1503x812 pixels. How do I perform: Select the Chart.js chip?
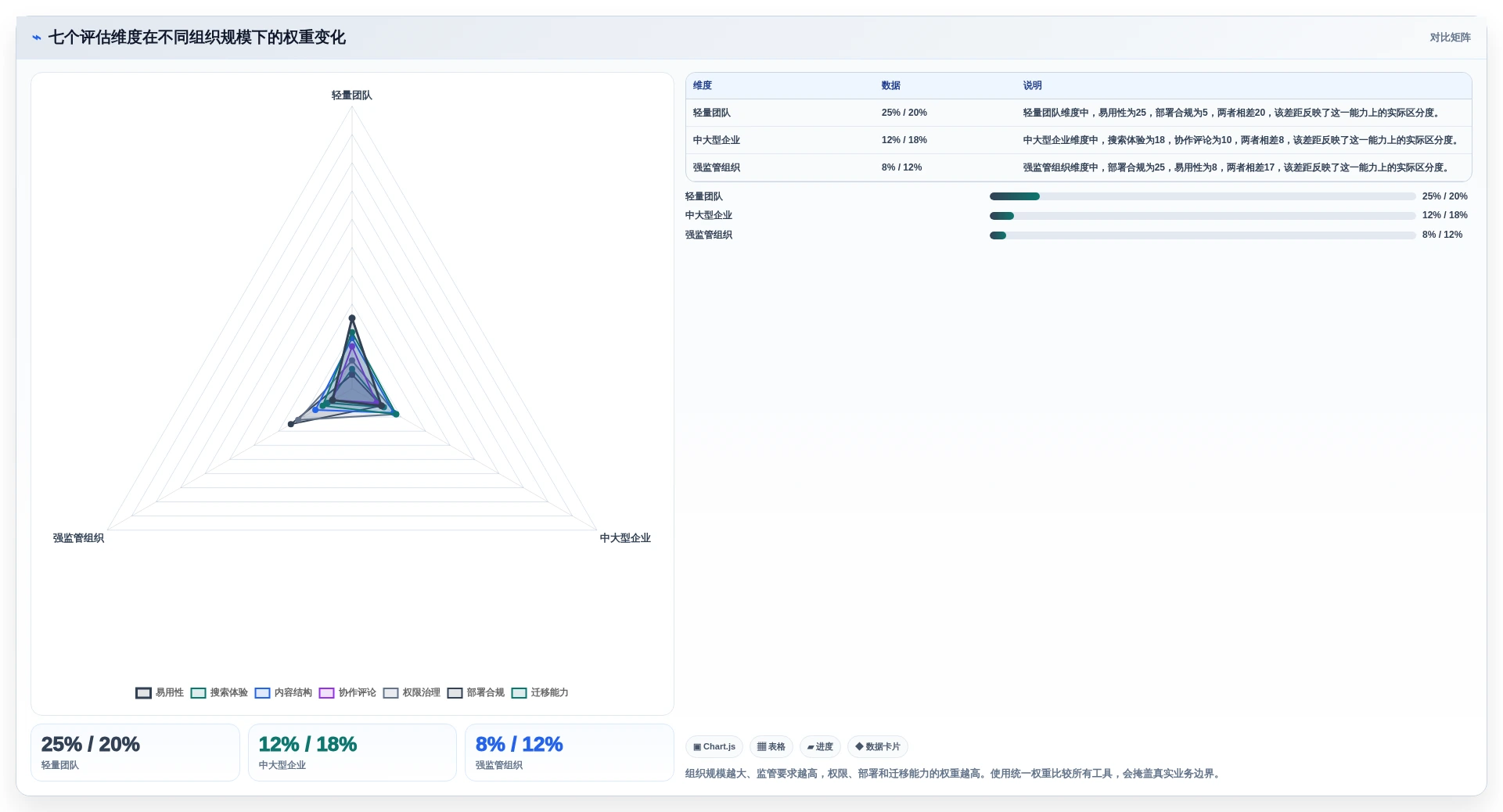(x=714, y=746)
